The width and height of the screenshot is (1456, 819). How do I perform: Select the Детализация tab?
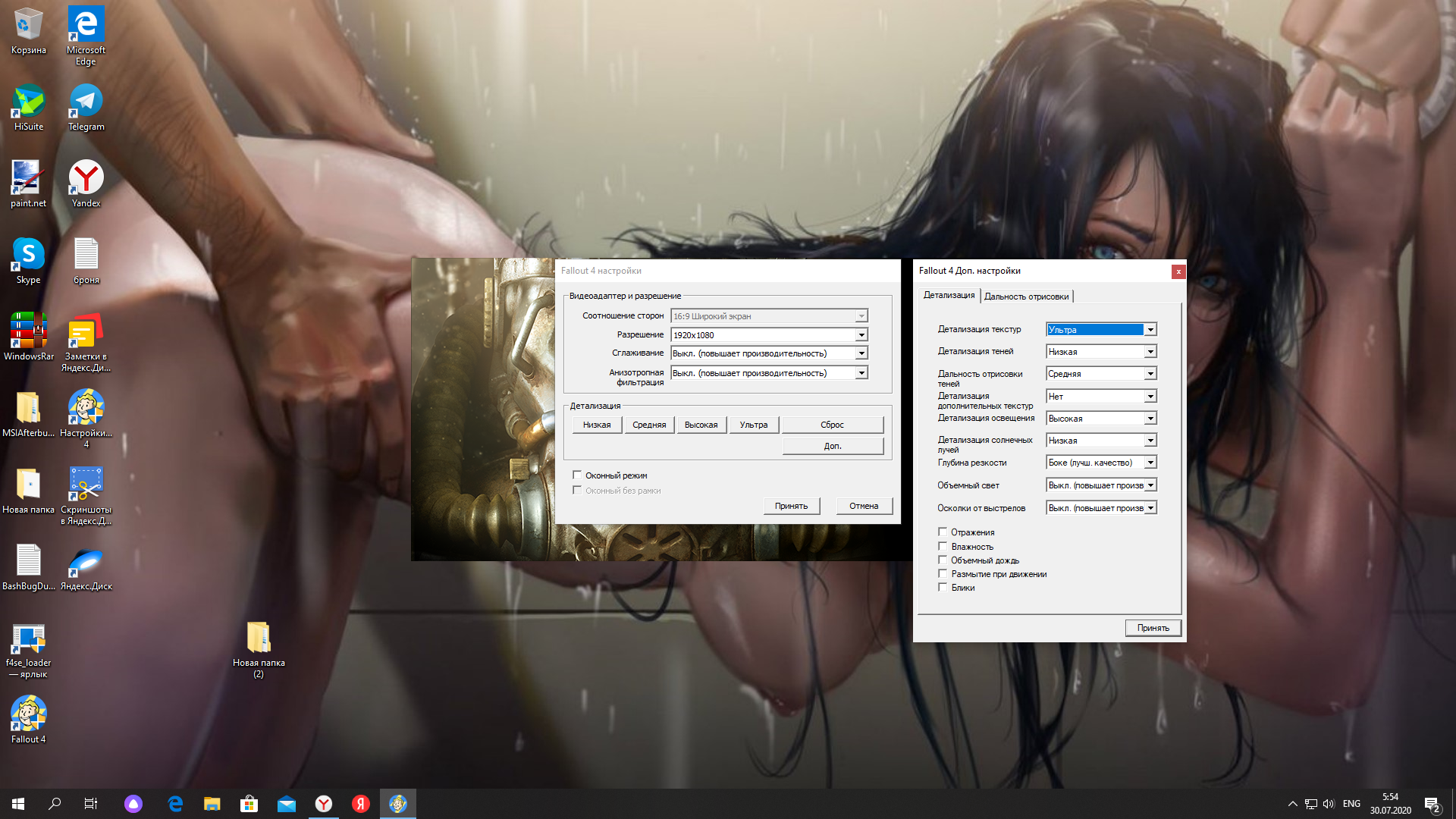point(949,296)
